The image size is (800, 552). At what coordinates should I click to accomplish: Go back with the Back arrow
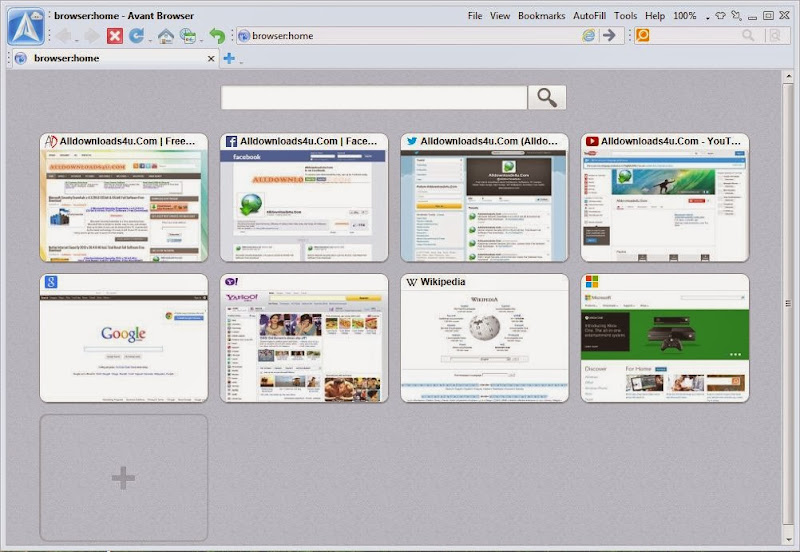(64, 36)
